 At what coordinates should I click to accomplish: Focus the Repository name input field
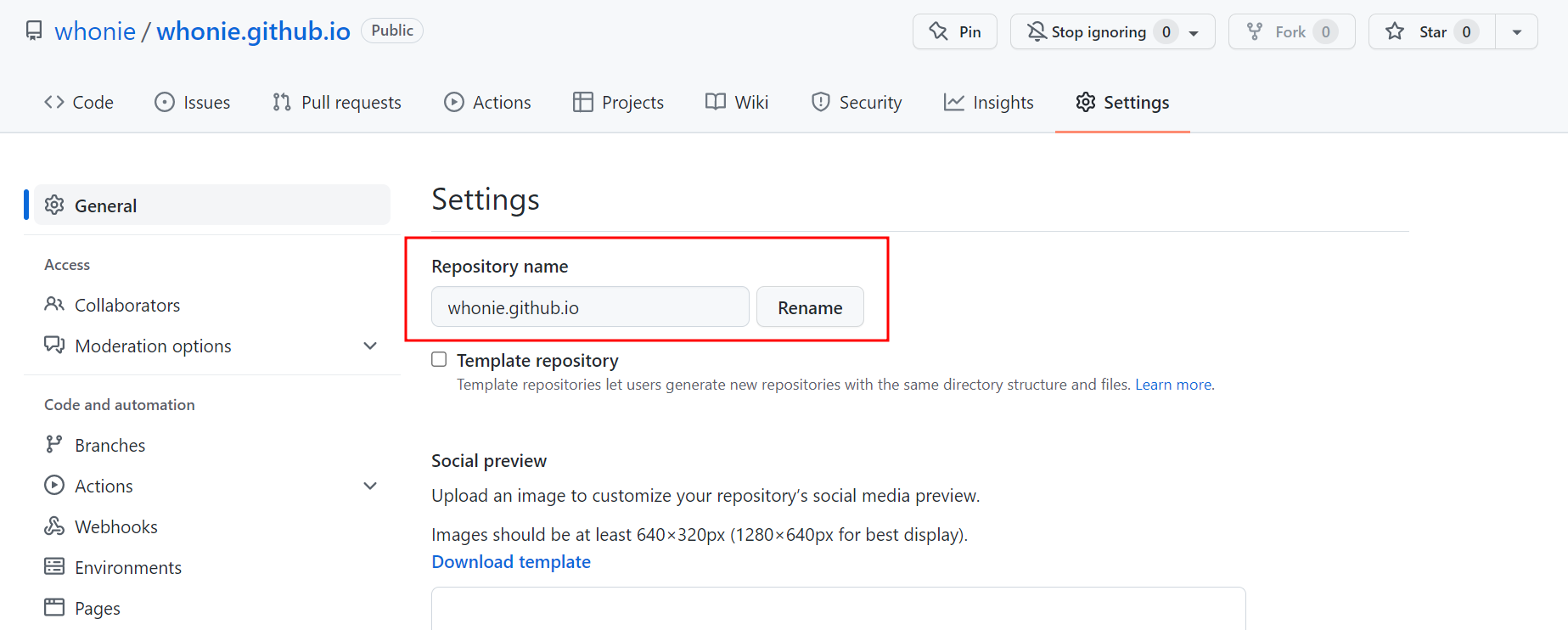click(x=590, y=307)
